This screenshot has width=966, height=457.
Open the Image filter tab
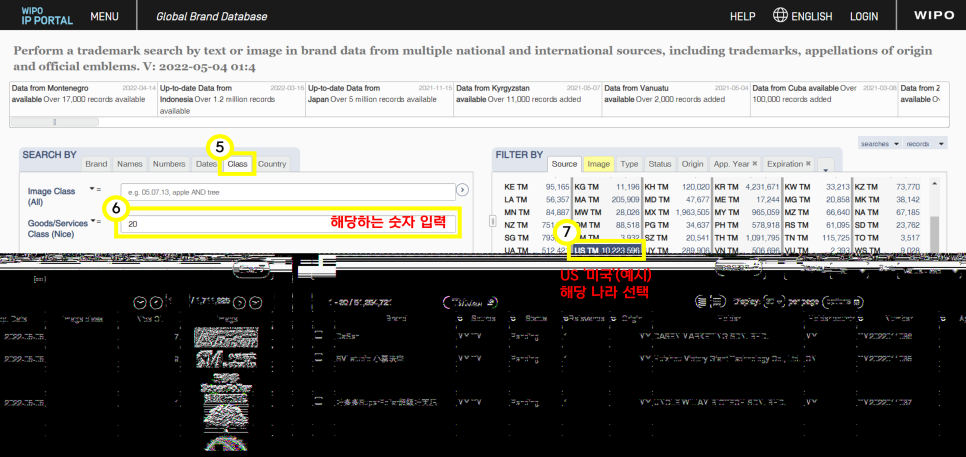[x=599, y=164]
